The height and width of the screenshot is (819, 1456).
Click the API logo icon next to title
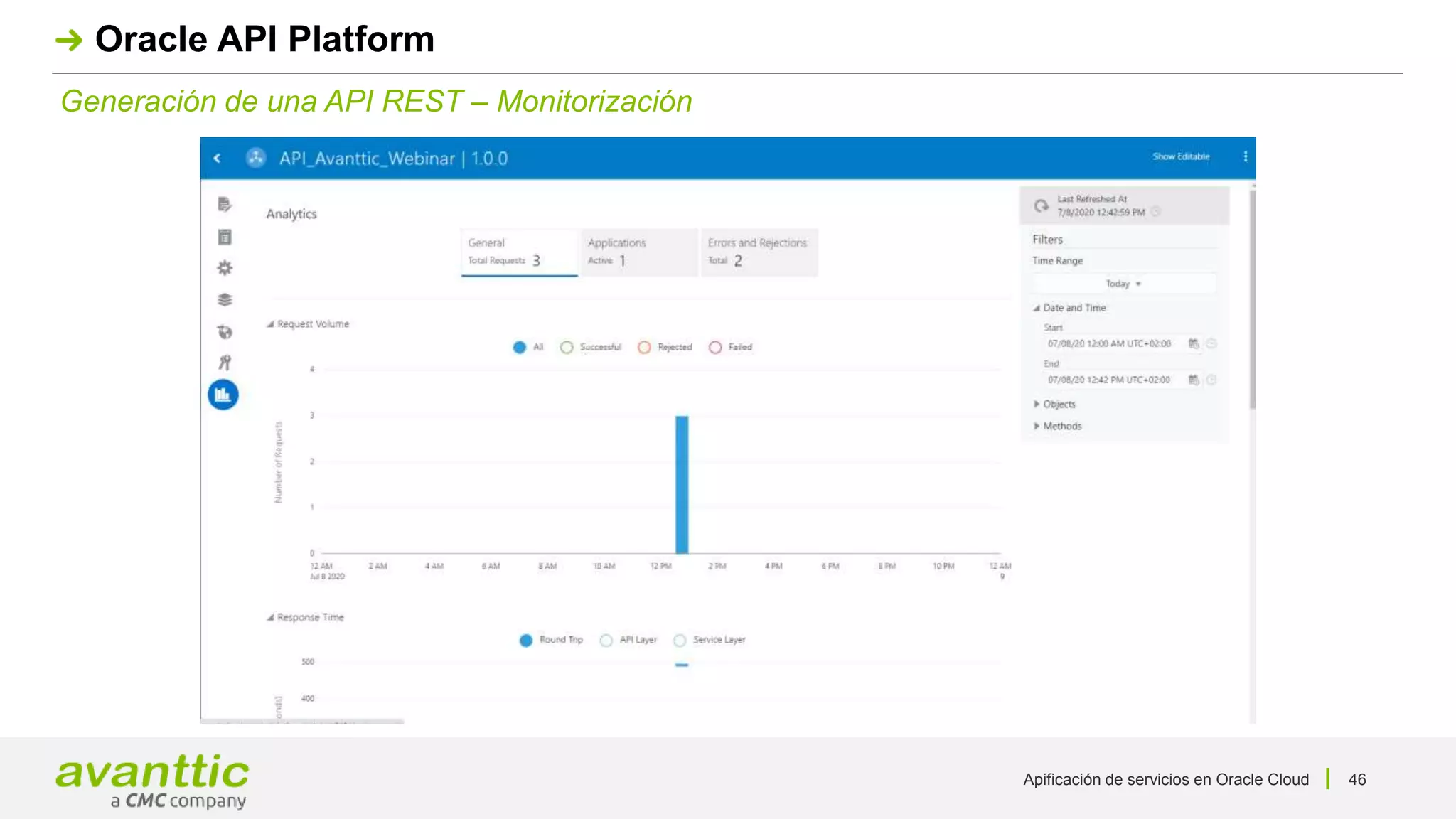(x=256, y=158)
